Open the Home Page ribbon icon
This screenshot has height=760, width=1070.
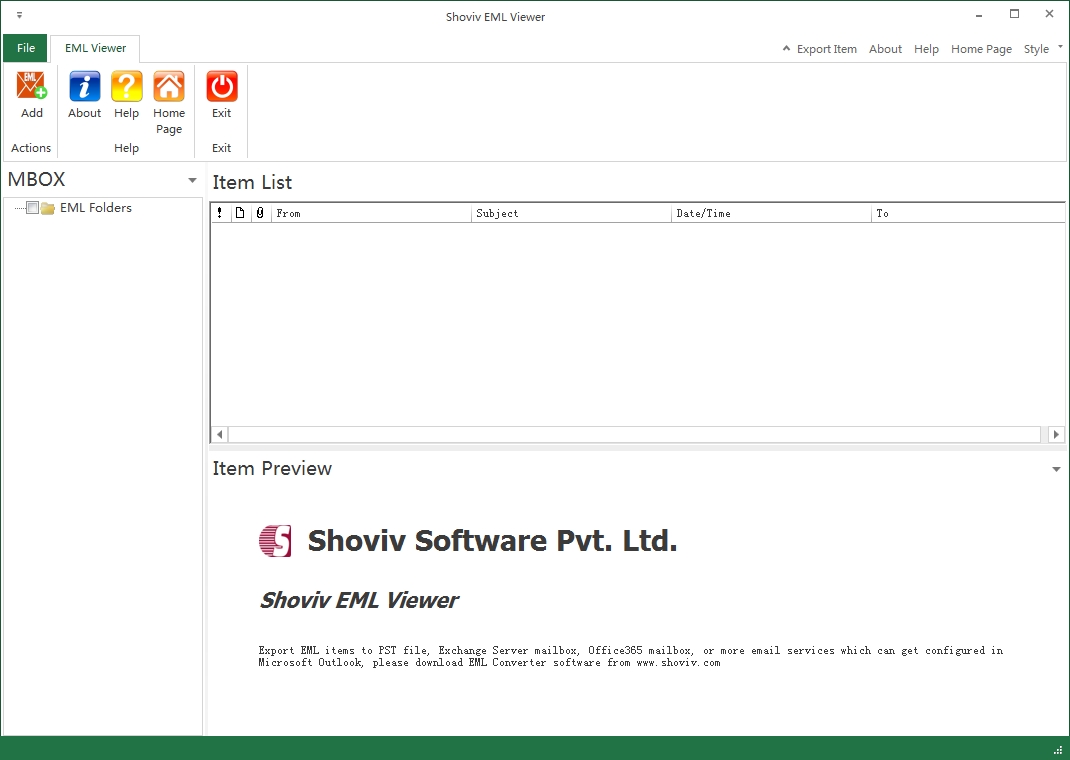click(169, 86)
